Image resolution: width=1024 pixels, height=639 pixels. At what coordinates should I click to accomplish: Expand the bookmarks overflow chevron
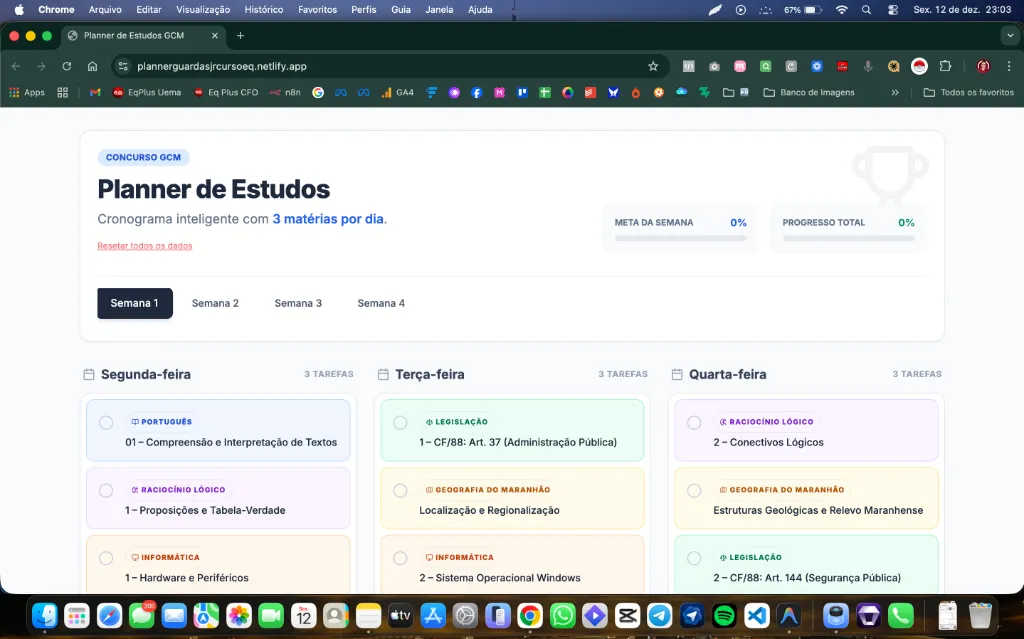[897, 91]
